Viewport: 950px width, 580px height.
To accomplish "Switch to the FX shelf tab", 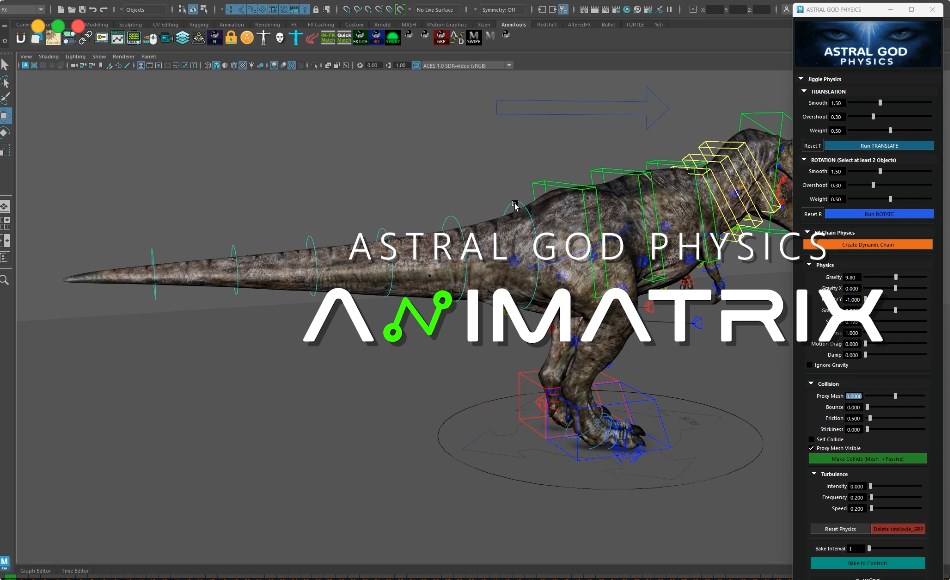I will point(295,23).
